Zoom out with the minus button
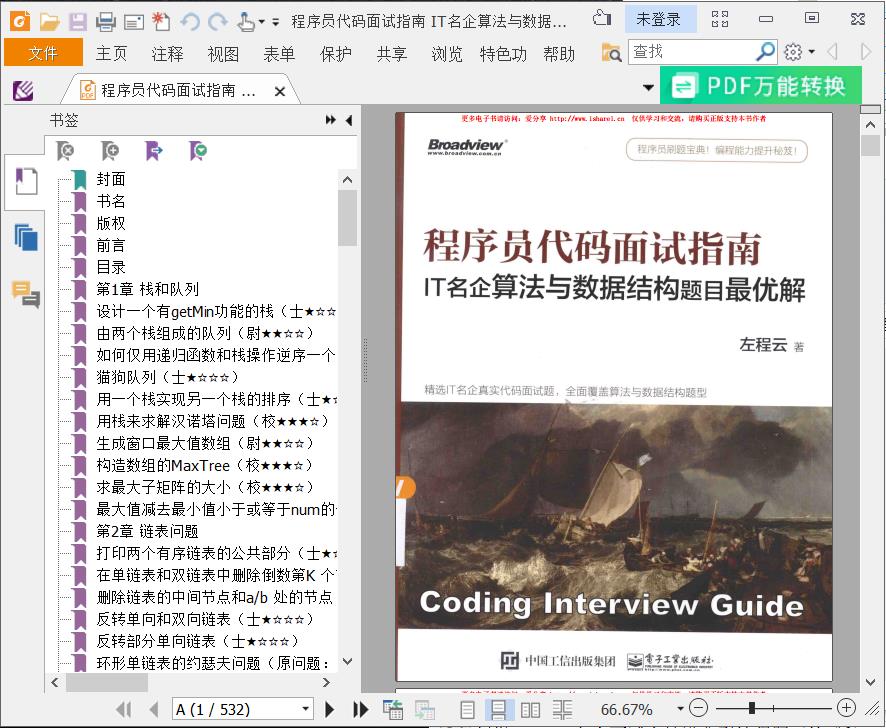This screenshot has height=728, width=886. pos(699,708)
